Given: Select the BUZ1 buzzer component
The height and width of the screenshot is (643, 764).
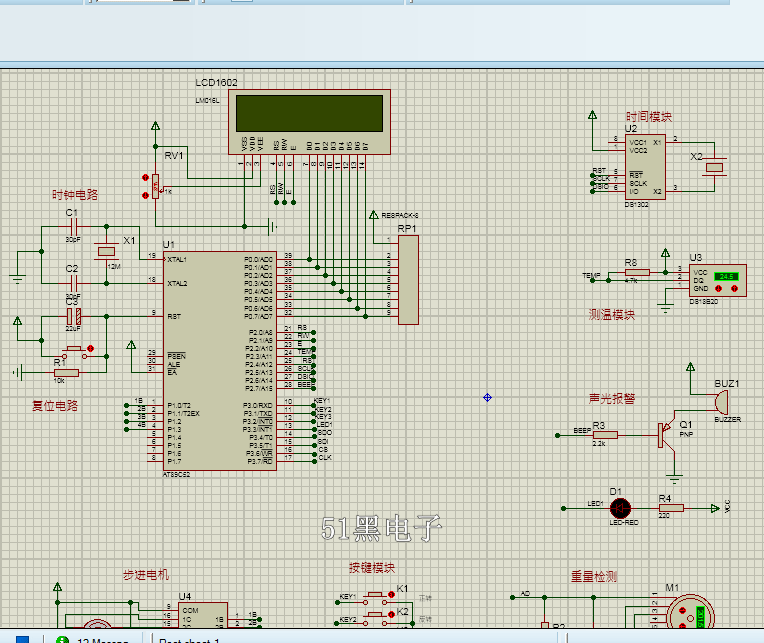Looking at the screenshot, I should 722,403.
